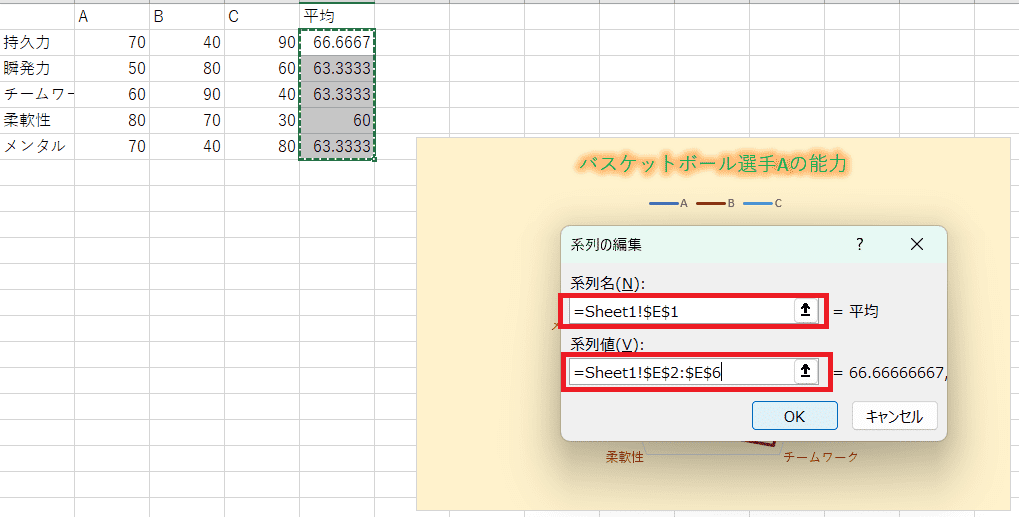Image resolution: width=1019 pixels, height=517 pixels.
Task: Close the 系列の編集 dialog
Action: (x=916, y=244)
